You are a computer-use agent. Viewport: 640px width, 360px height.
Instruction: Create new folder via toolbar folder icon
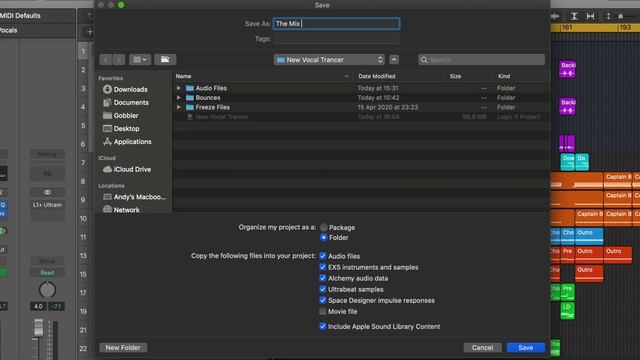point(165,60)
